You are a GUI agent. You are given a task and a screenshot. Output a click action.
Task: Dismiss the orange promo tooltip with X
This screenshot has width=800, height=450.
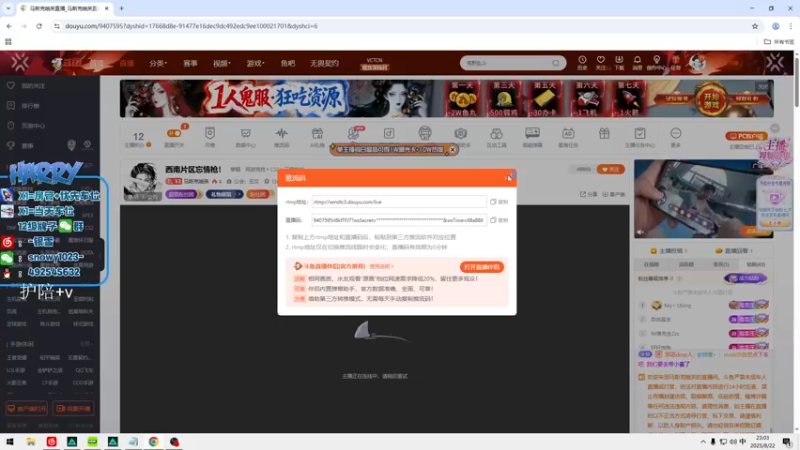pos(453,149)
